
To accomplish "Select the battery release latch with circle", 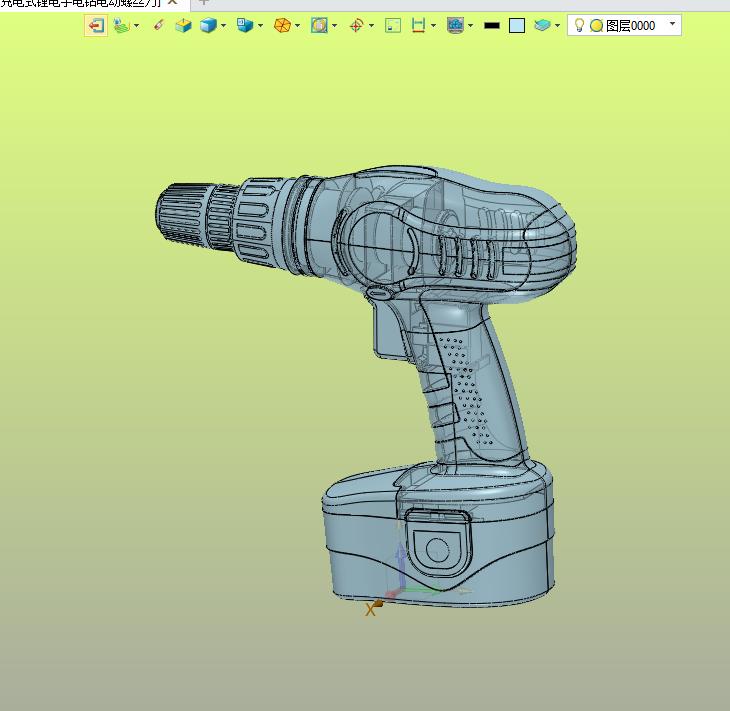I will click(438, 542).
